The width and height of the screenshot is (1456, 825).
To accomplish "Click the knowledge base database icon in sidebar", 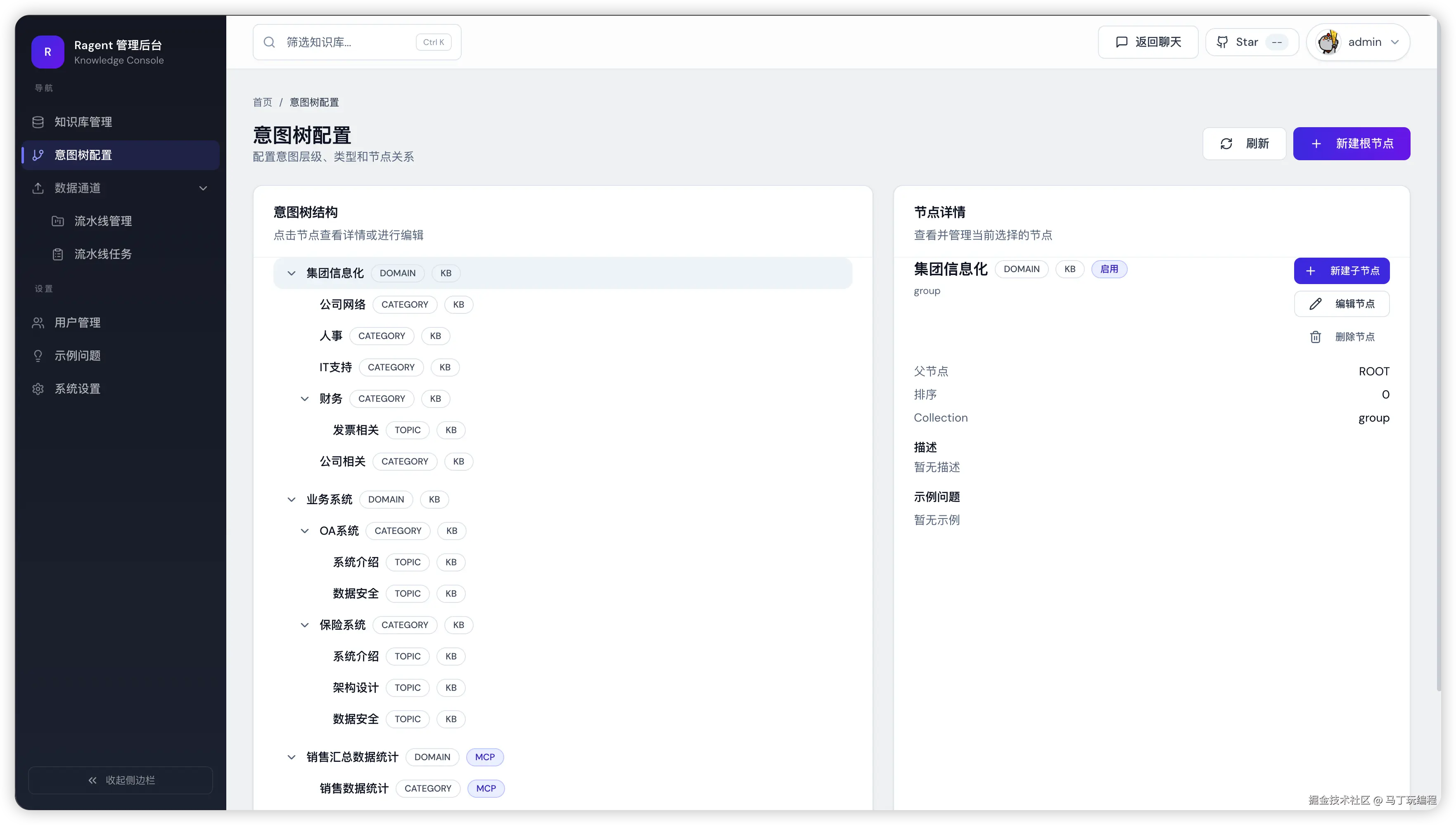I will pyautogui.click(x=38, y=122).
